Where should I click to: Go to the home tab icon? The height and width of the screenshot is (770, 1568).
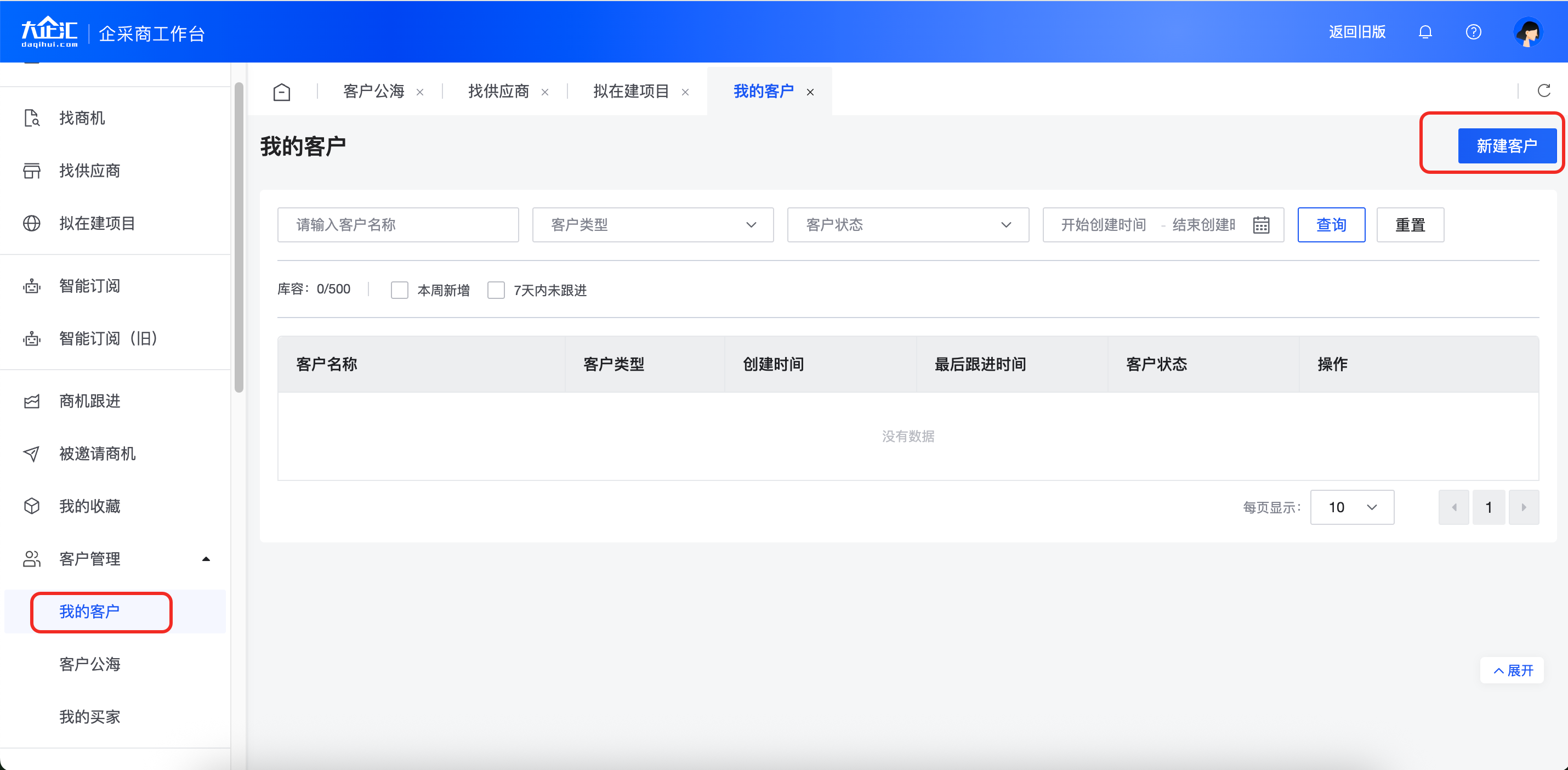point(282,92)
